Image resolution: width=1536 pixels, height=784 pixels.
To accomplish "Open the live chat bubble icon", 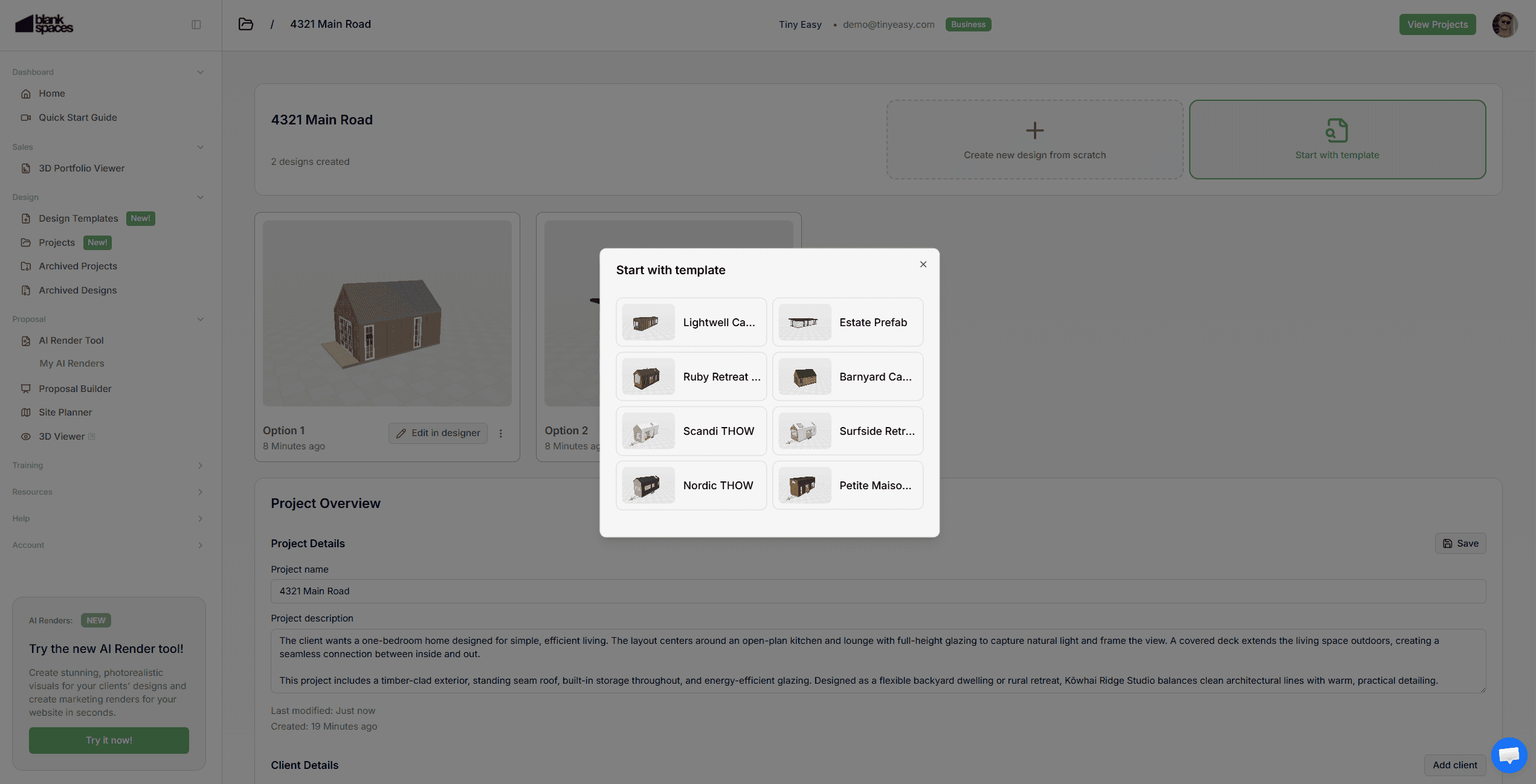I will (1508, 754).
